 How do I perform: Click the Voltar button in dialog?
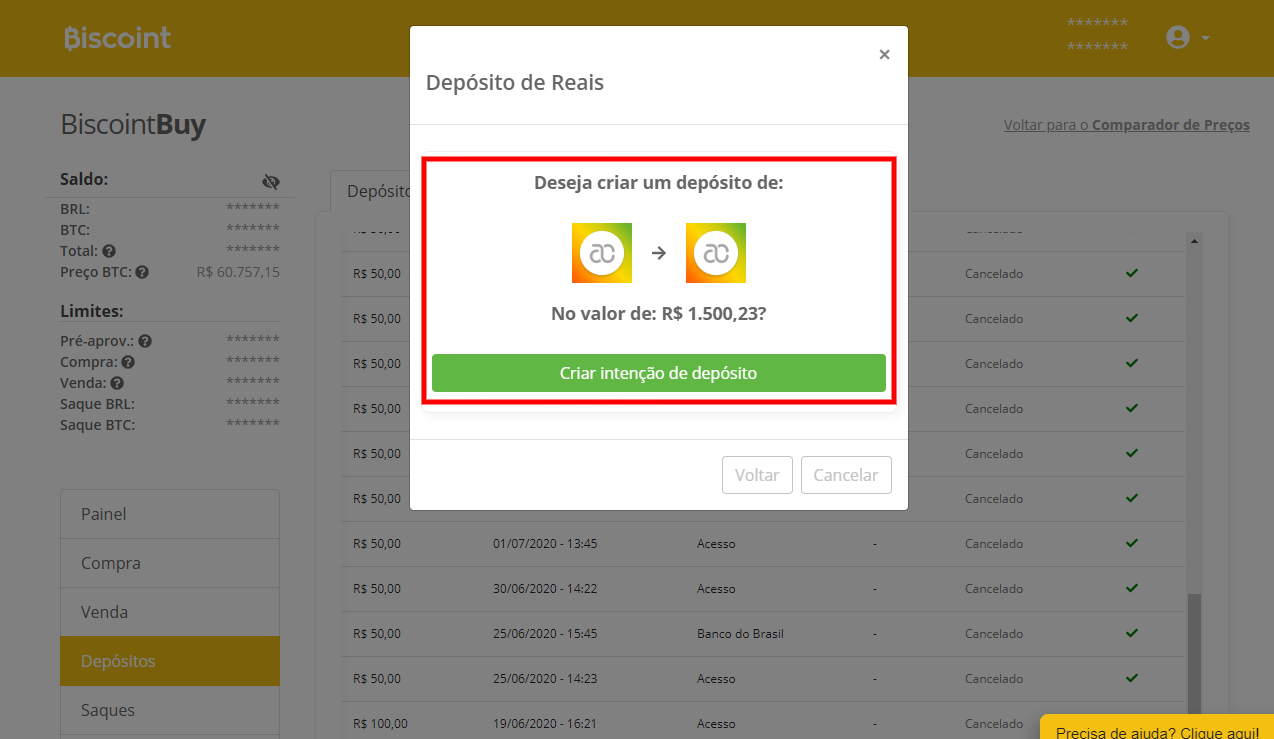tap(757, 475)
